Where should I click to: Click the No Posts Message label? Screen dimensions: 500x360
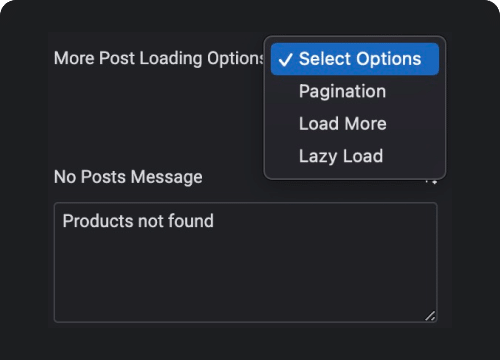click(x=128, y=177)
